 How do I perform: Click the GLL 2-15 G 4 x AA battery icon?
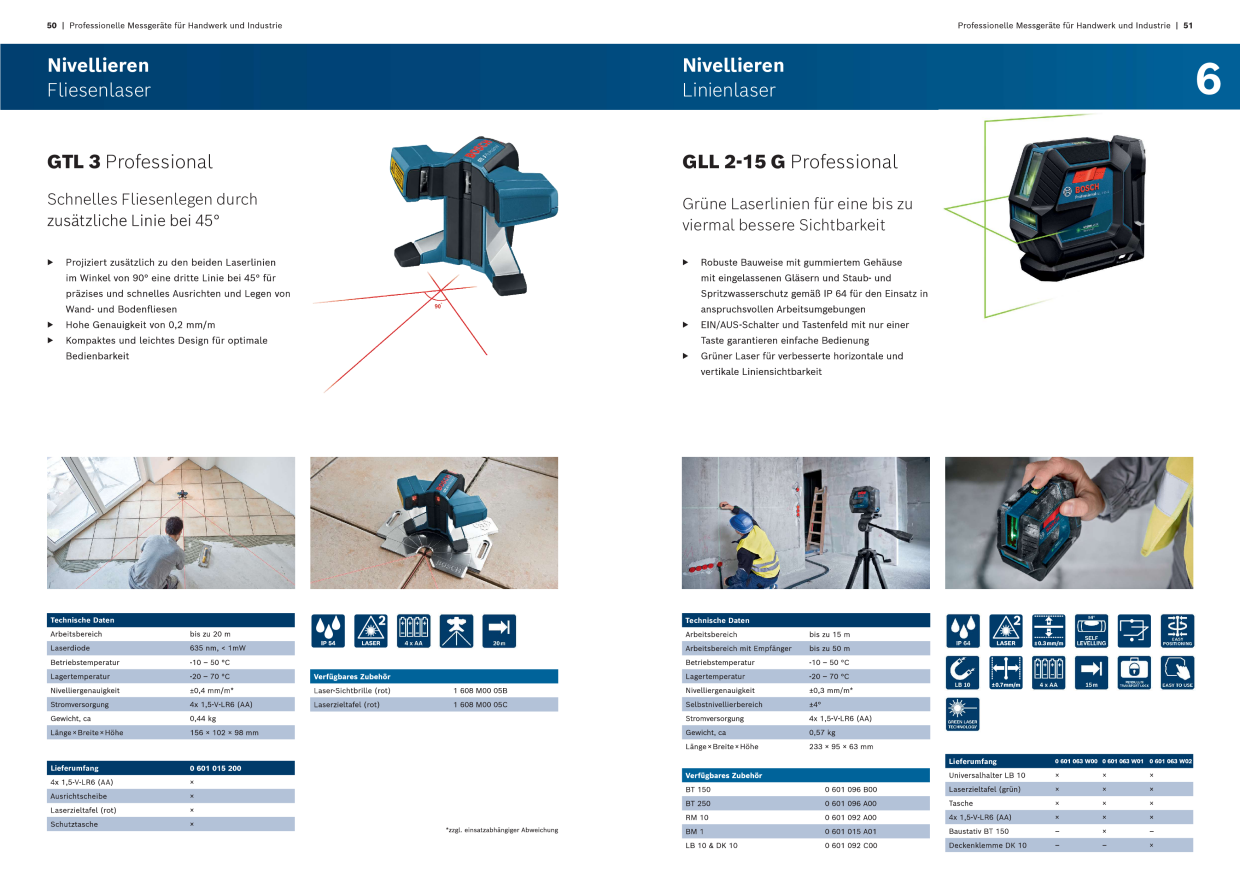click(1048, 673)
